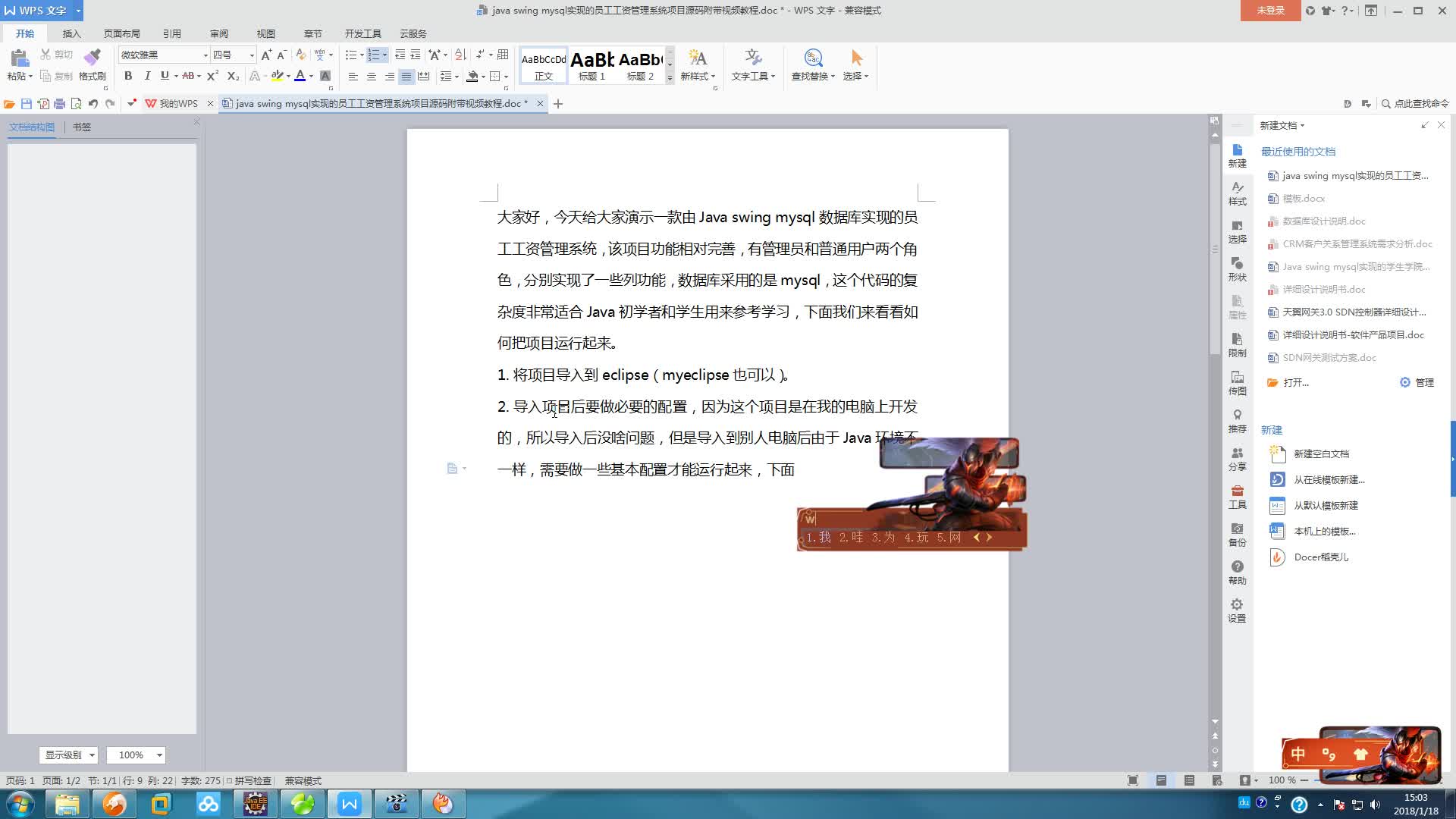Toggle italic formatting
Image resolution: width=1456 pixels, height=819 pixels.
pos(147,76)
